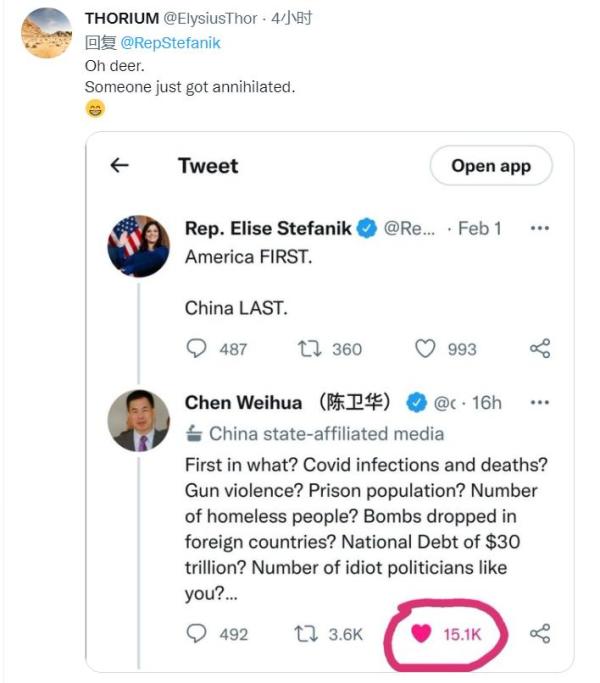
Task: Like Elise Stefanik's tweet with 993 likes
Action: click(426, 349)
